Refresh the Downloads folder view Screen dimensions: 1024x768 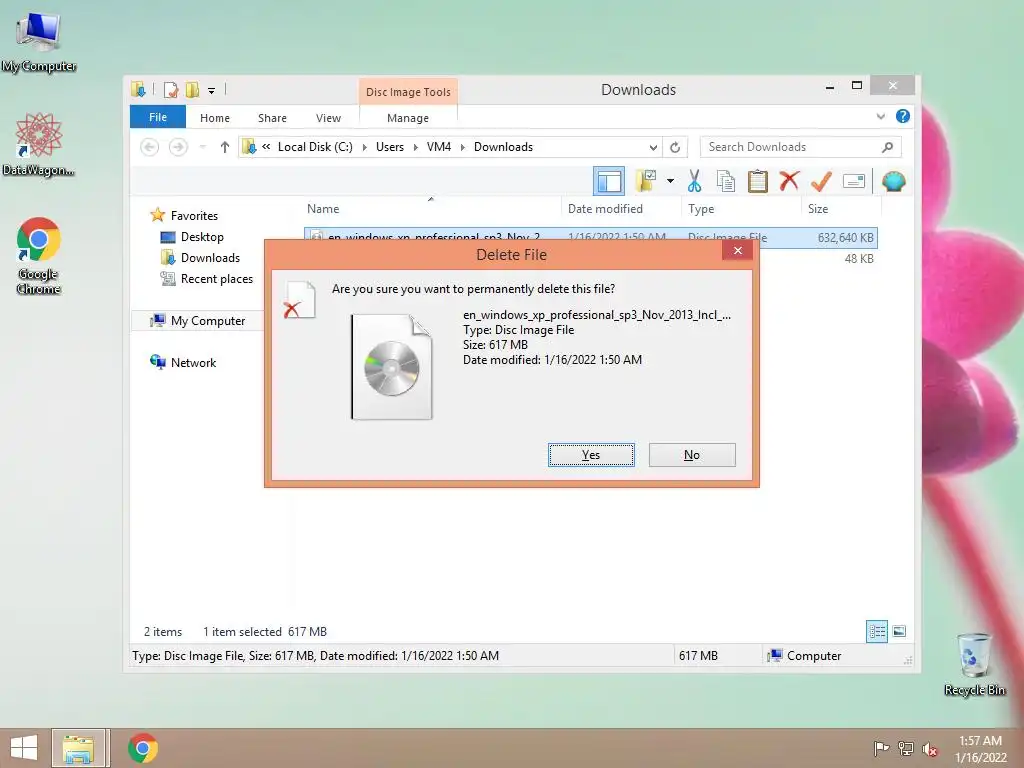[675, 148]
